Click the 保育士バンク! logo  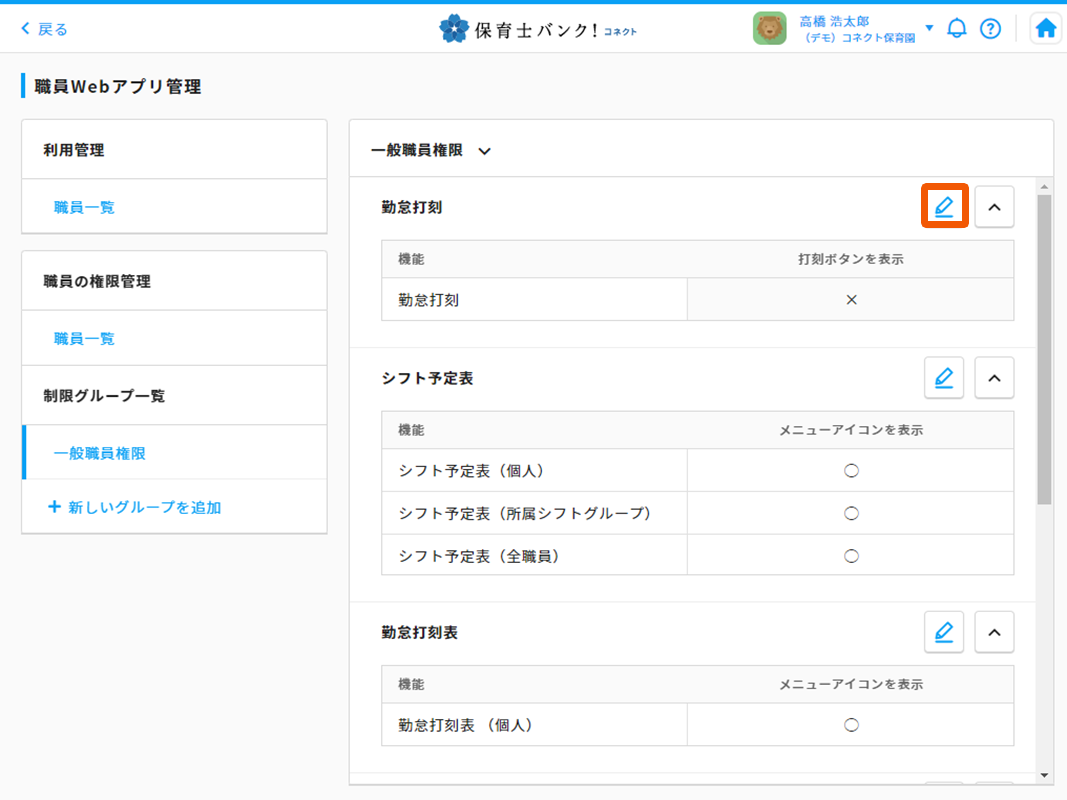[x=538, y=29]
